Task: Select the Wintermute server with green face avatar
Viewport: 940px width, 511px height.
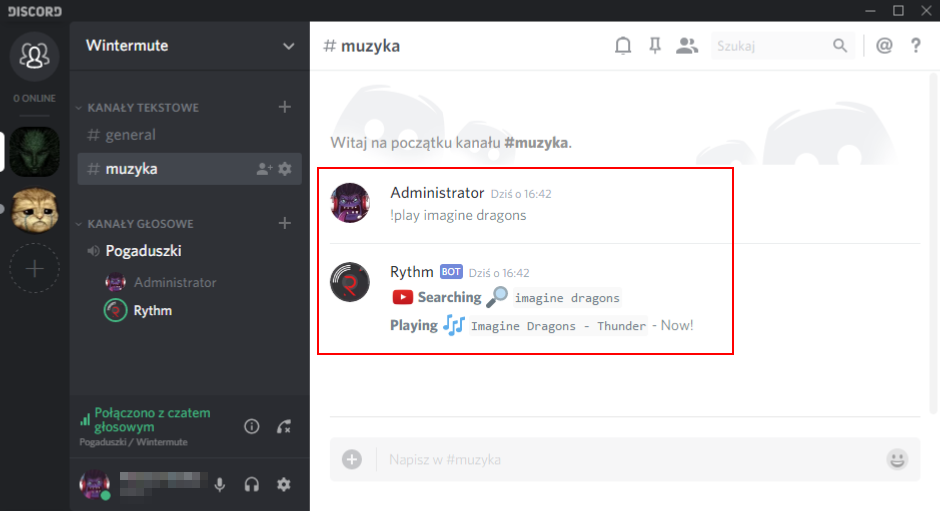Action: (34, 151)
